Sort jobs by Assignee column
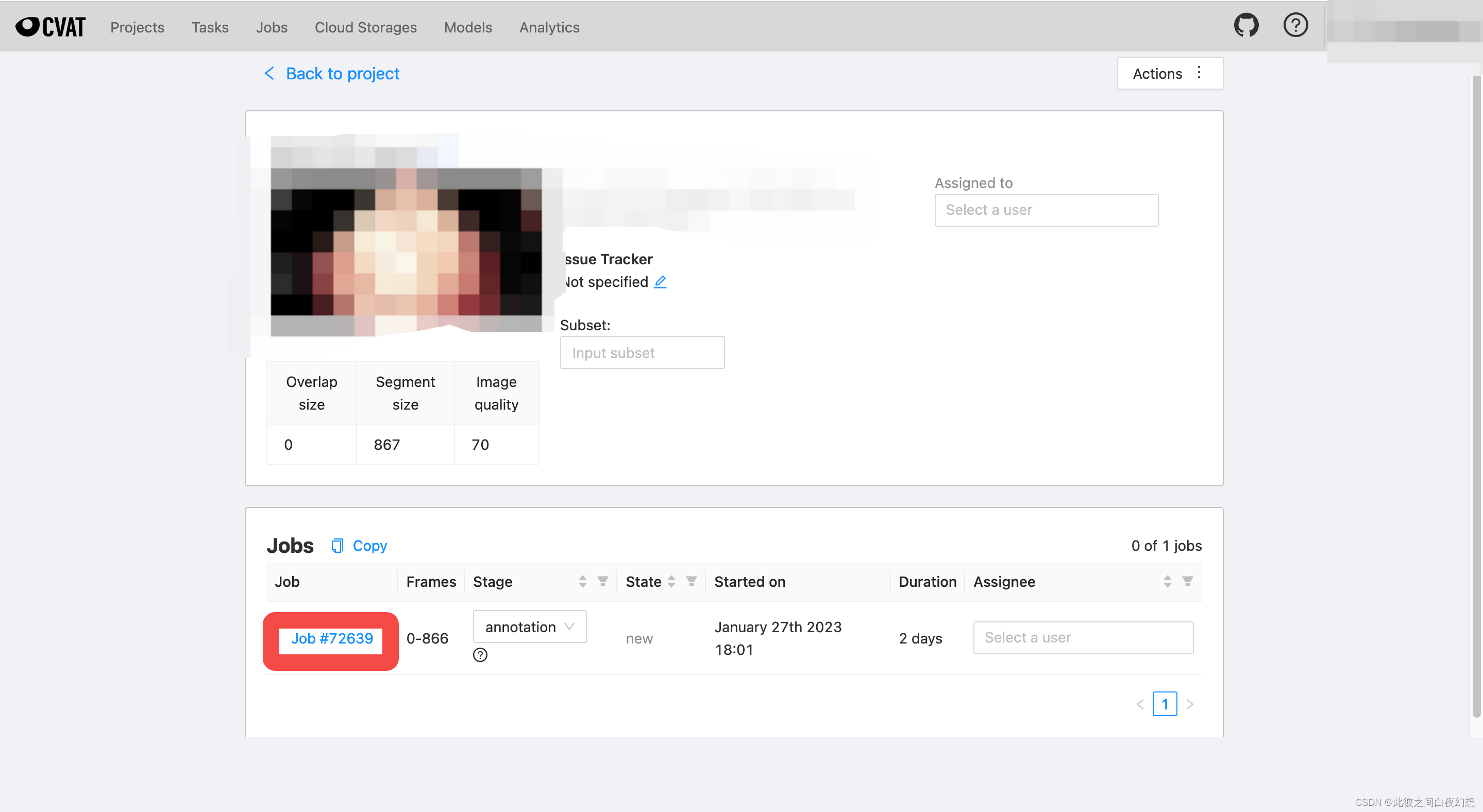Screen dimensions: 1483x812 point(1167,581)
